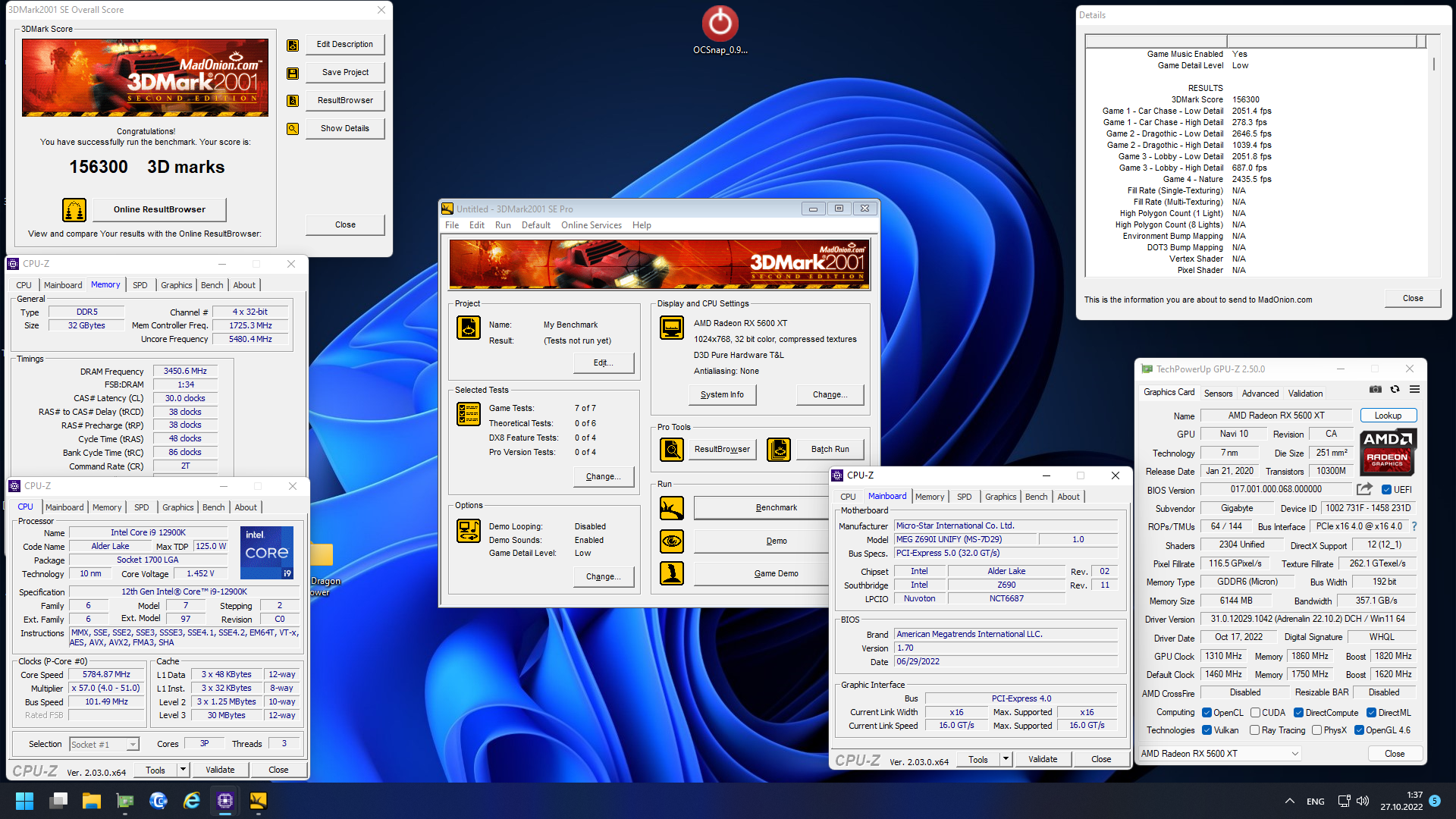Click the Save Project floppy icon
The height and width of the screenshot is (819, 1456).
pos(293,74)
